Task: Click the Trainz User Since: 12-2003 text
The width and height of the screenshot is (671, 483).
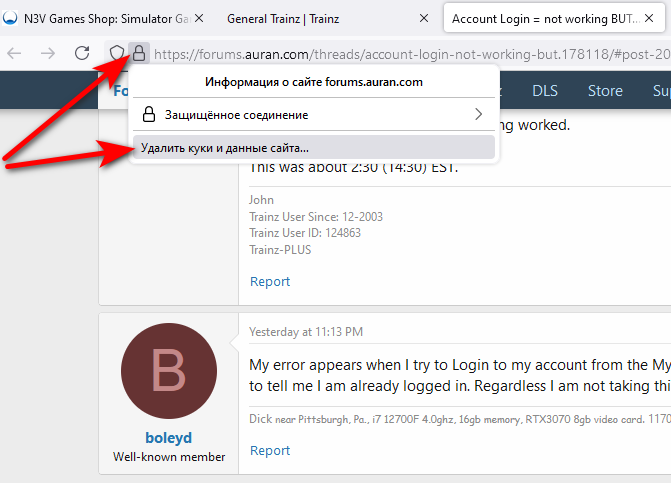Action: 316,216
